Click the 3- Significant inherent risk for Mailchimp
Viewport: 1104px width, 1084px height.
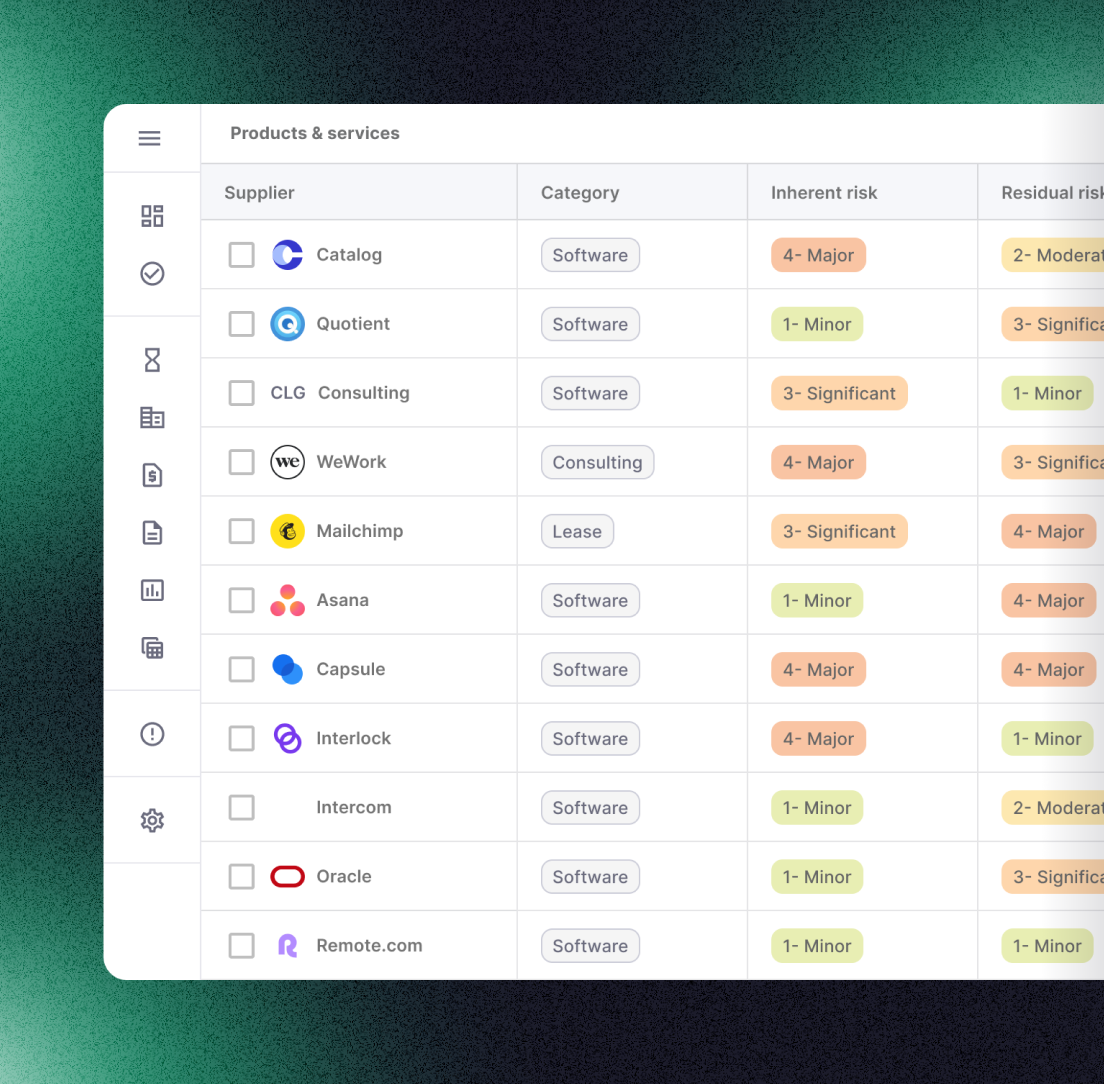tap(839, 531)
